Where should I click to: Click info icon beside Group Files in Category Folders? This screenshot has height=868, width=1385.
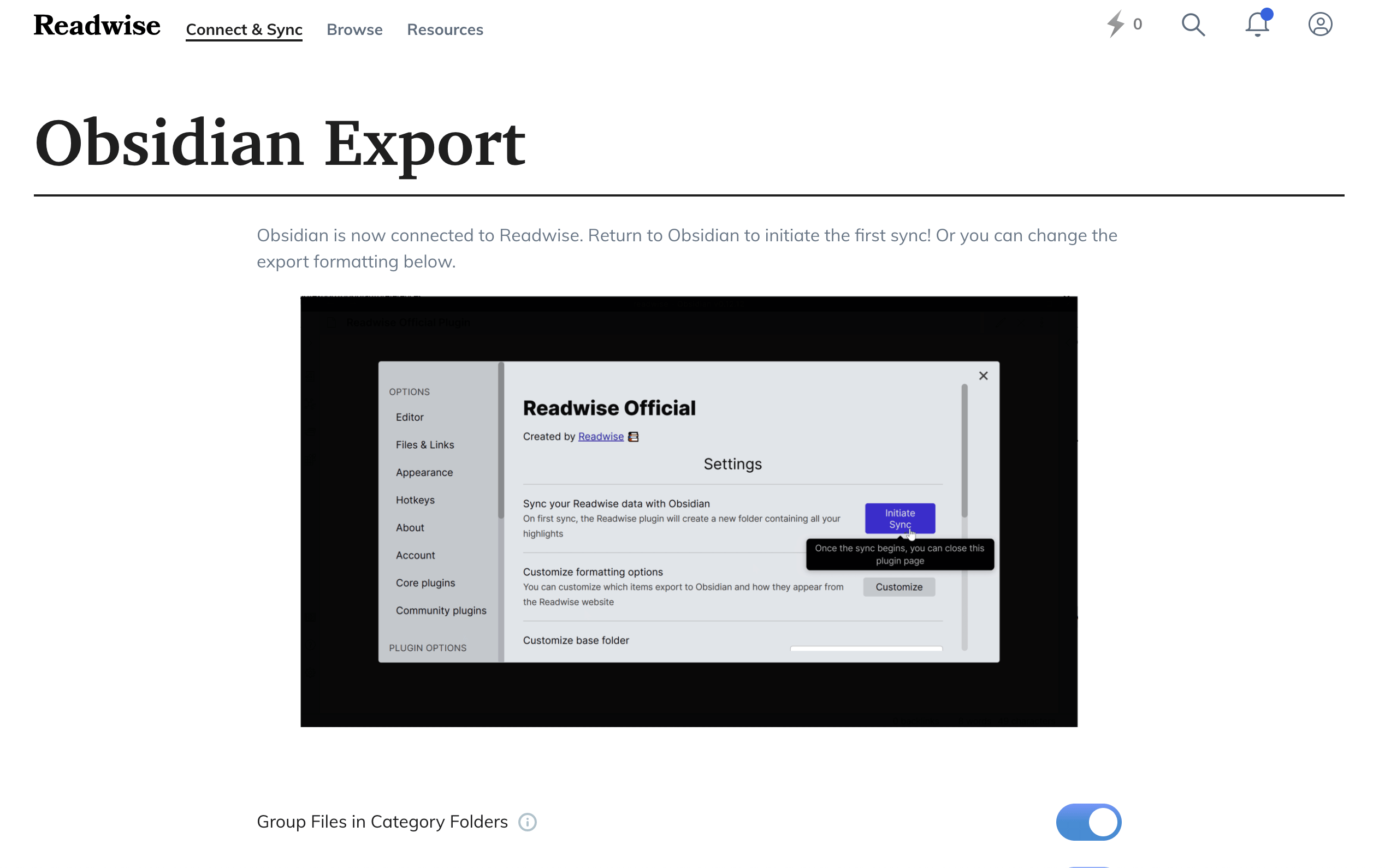(x=527, y=822)
